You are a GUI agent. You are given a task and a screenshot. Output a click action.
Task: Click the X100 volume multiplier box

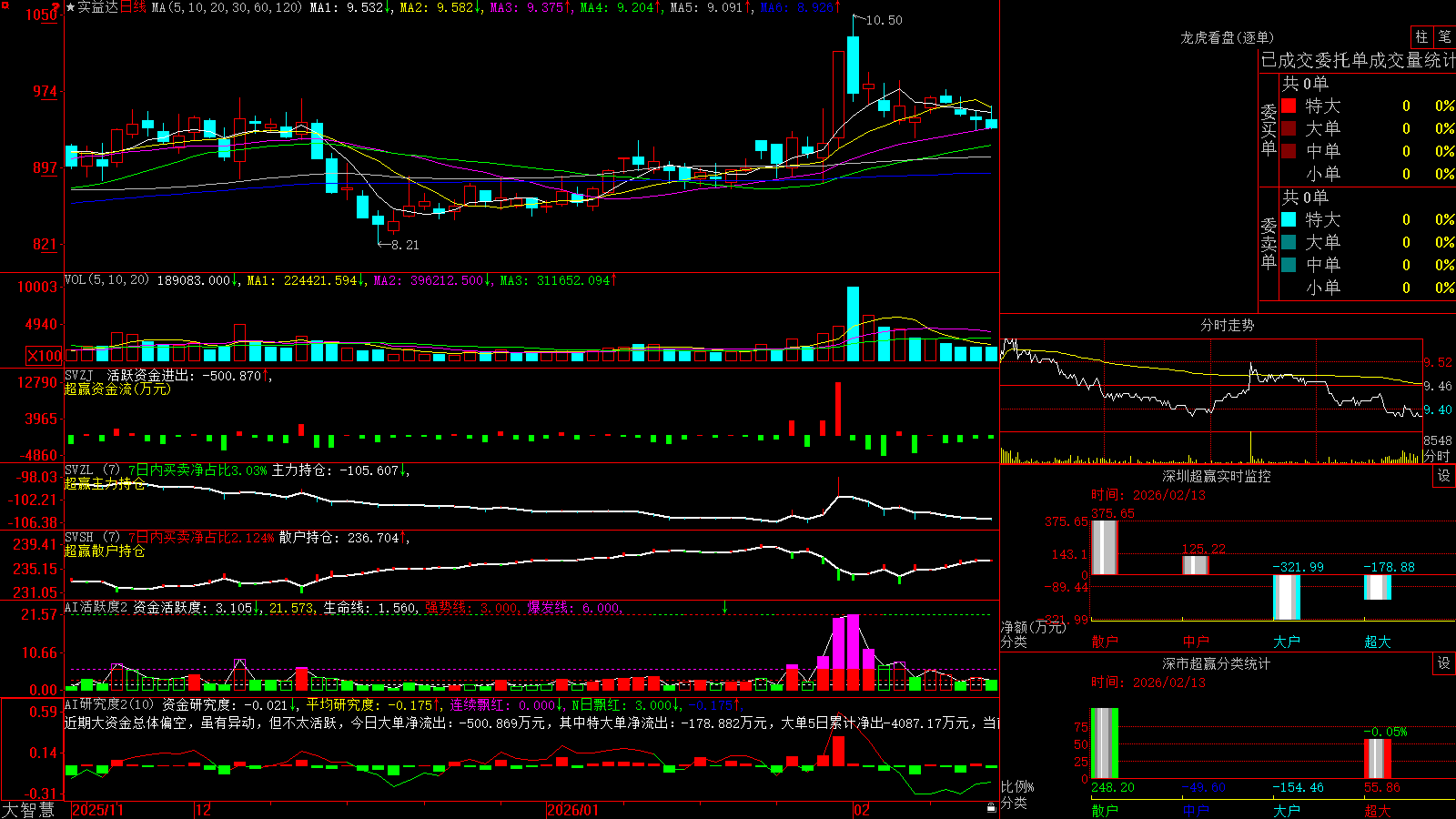click(44, 356)
